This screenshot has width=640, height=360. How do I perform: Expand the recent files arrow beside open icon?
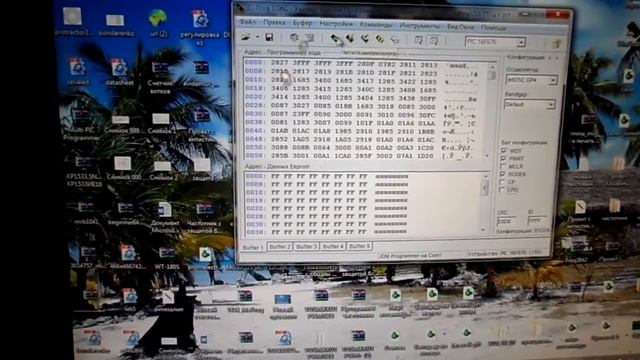coord(257,37)
